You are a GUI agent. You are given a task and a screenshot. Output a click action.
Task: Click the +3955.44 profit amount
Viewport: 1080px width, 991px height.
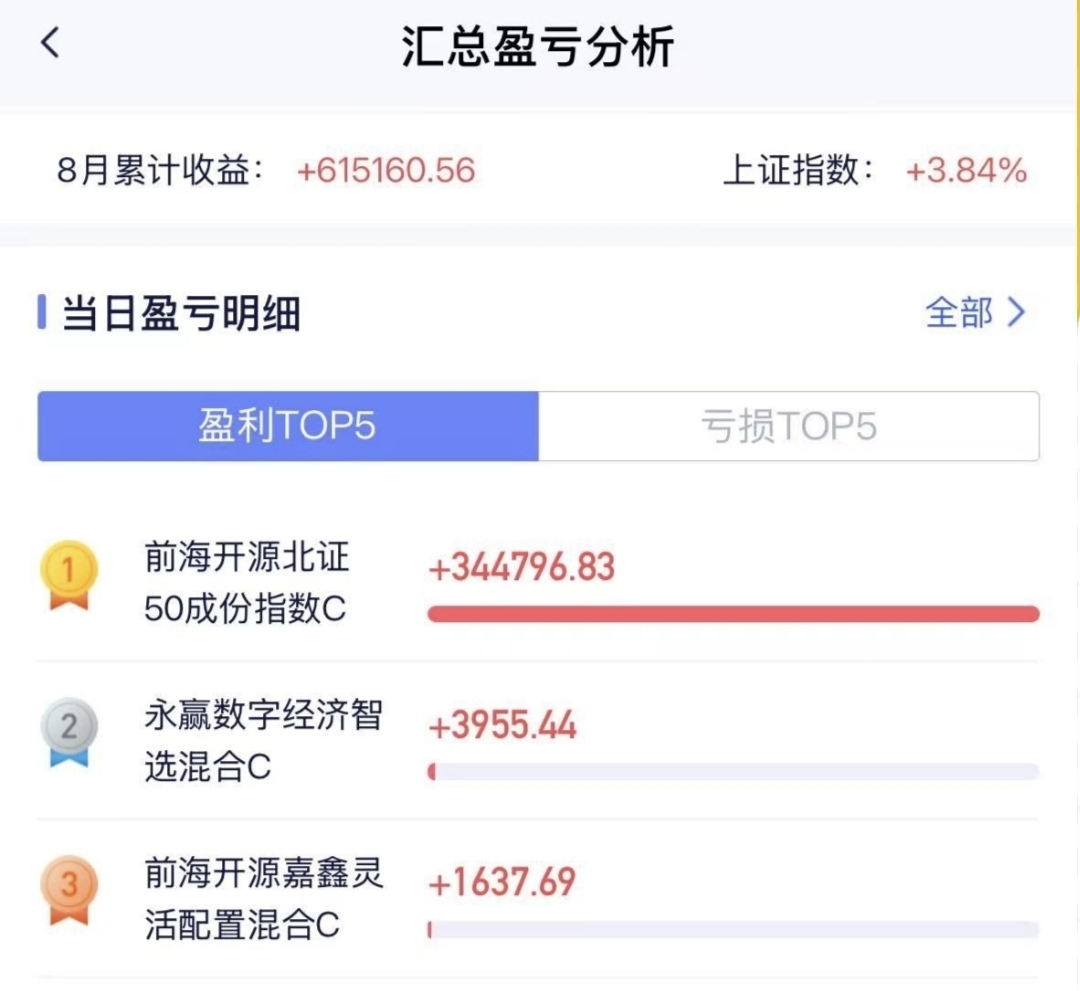point(502,726)
